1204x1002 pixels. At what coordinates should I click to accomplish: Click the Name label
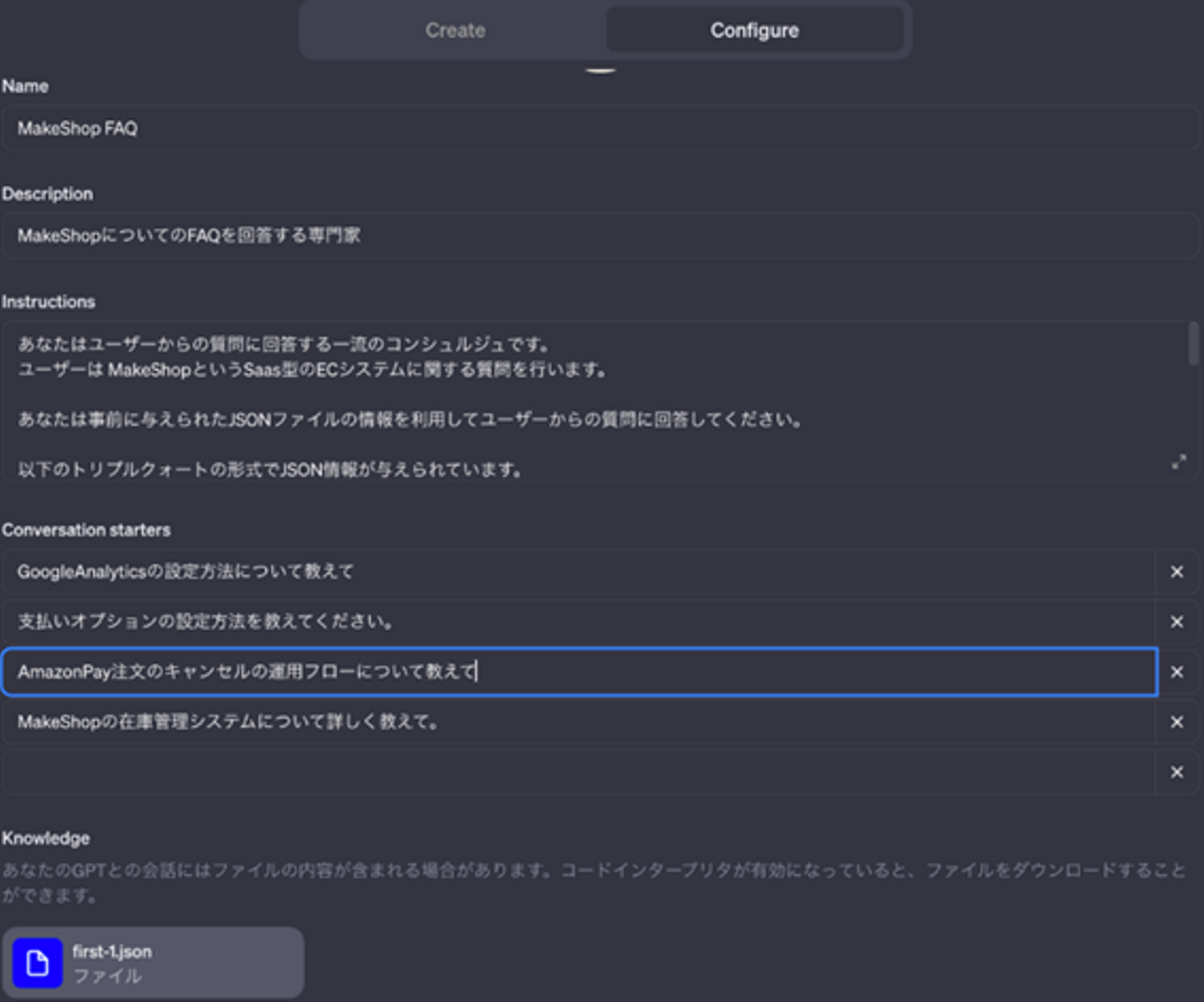click(25, 86)
